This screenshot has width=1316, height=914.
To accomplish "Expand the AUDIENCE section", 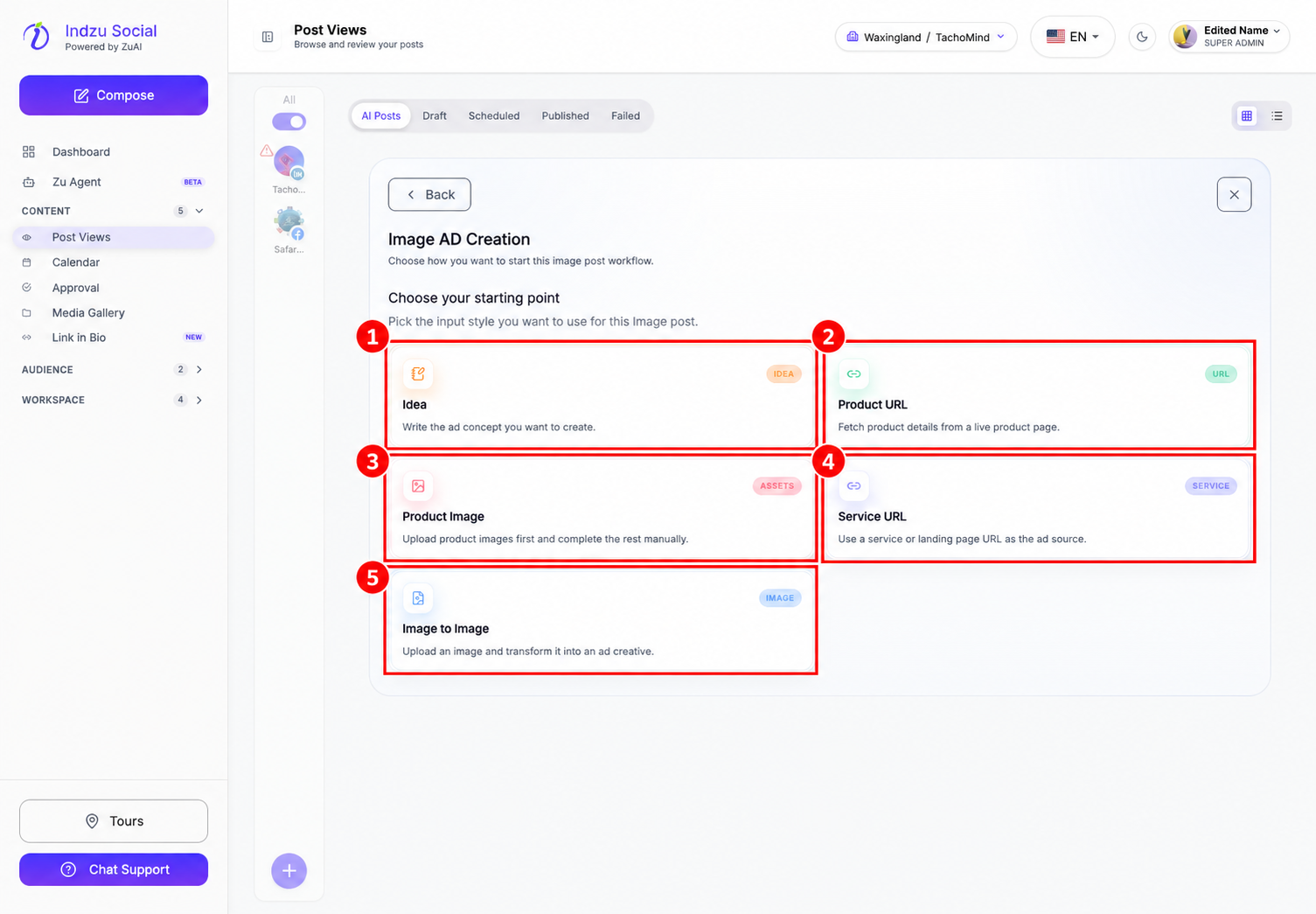I will point(114,369).
